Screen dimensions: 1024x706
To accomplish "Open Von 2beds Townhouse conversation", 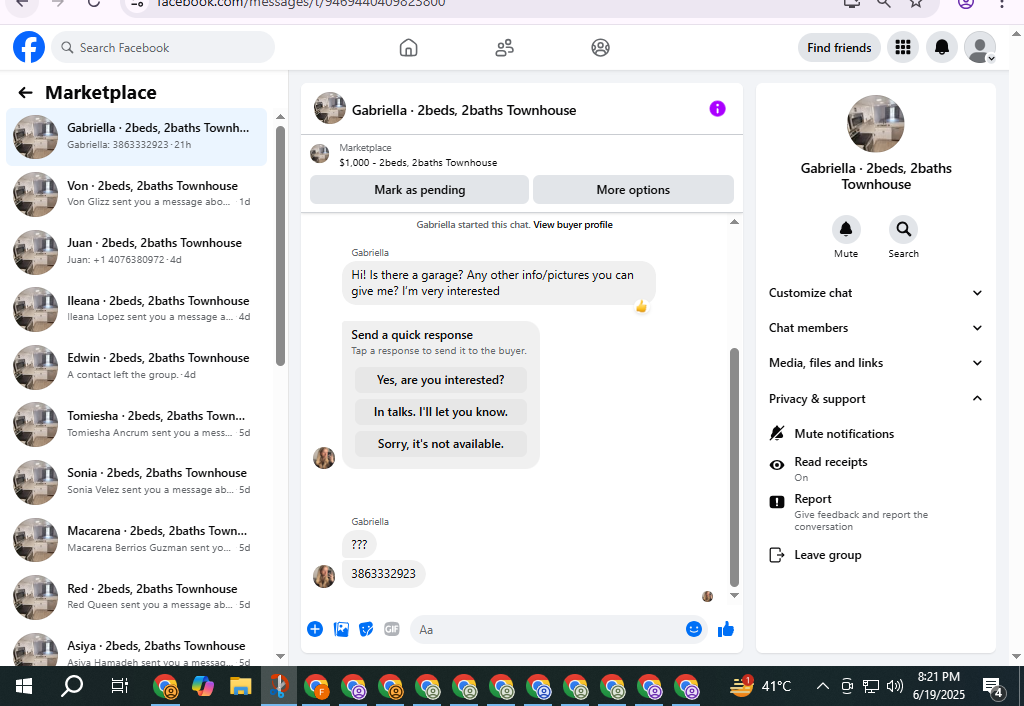I will 136,194.
